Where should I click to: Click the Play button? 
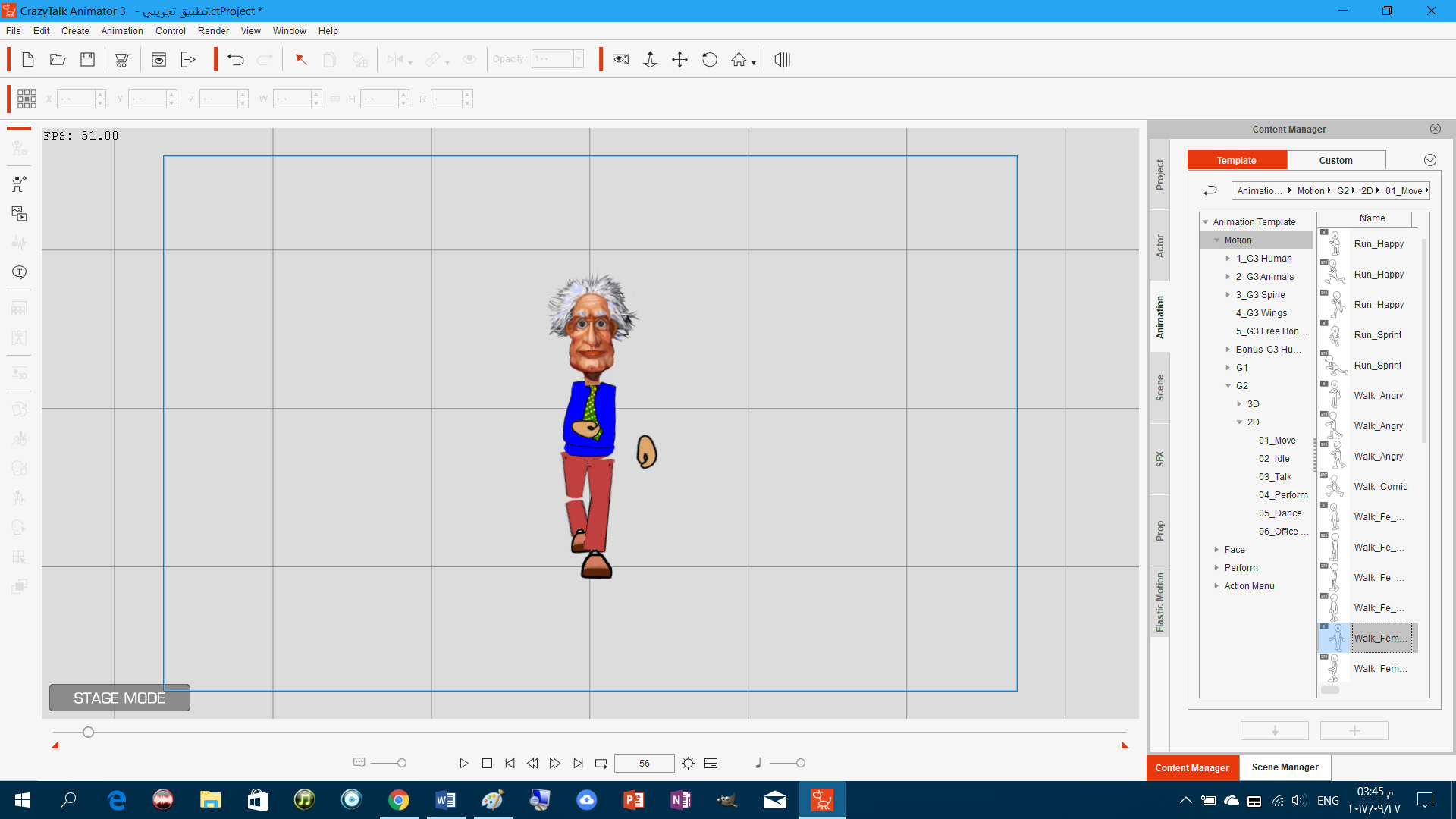[x=464, y=764]
